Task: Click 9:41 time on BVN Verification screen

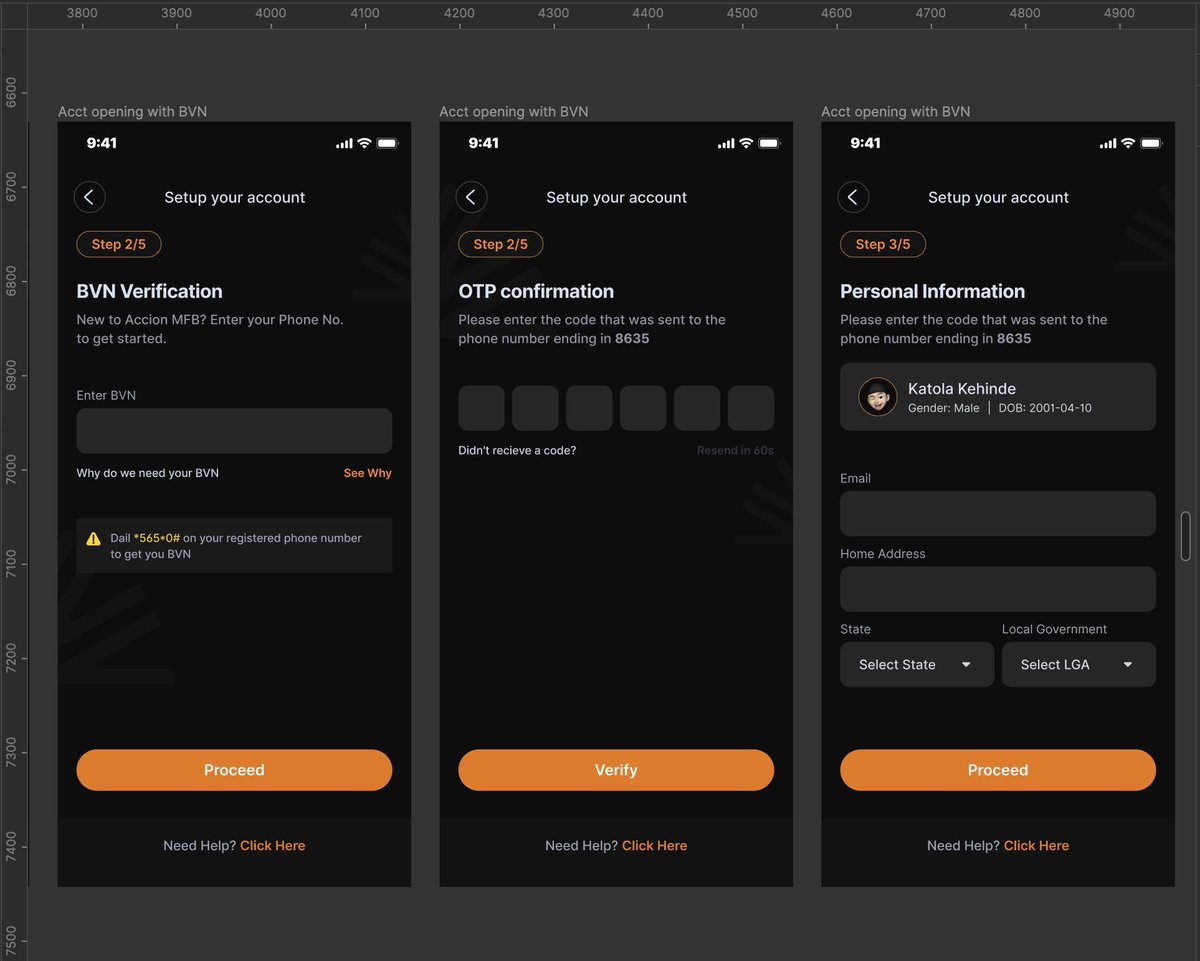Action: 102,143
